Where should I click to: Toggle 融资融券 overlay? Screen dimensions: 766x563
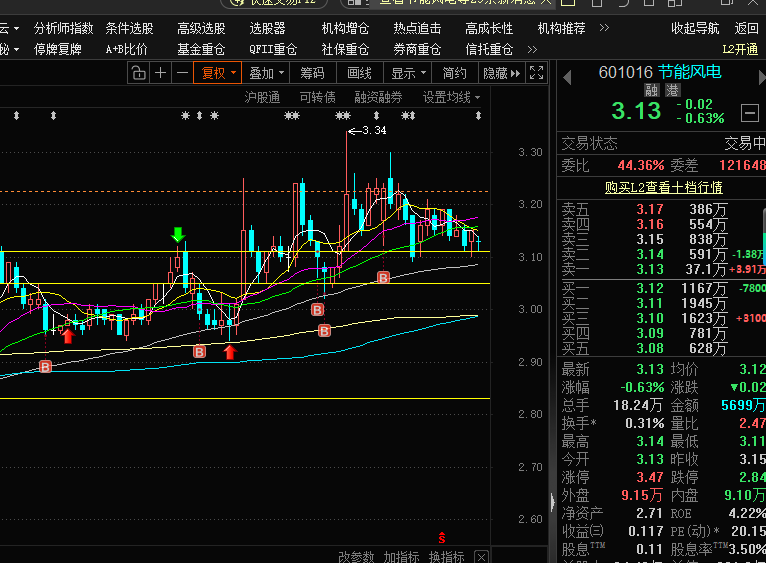coord(378,97)
